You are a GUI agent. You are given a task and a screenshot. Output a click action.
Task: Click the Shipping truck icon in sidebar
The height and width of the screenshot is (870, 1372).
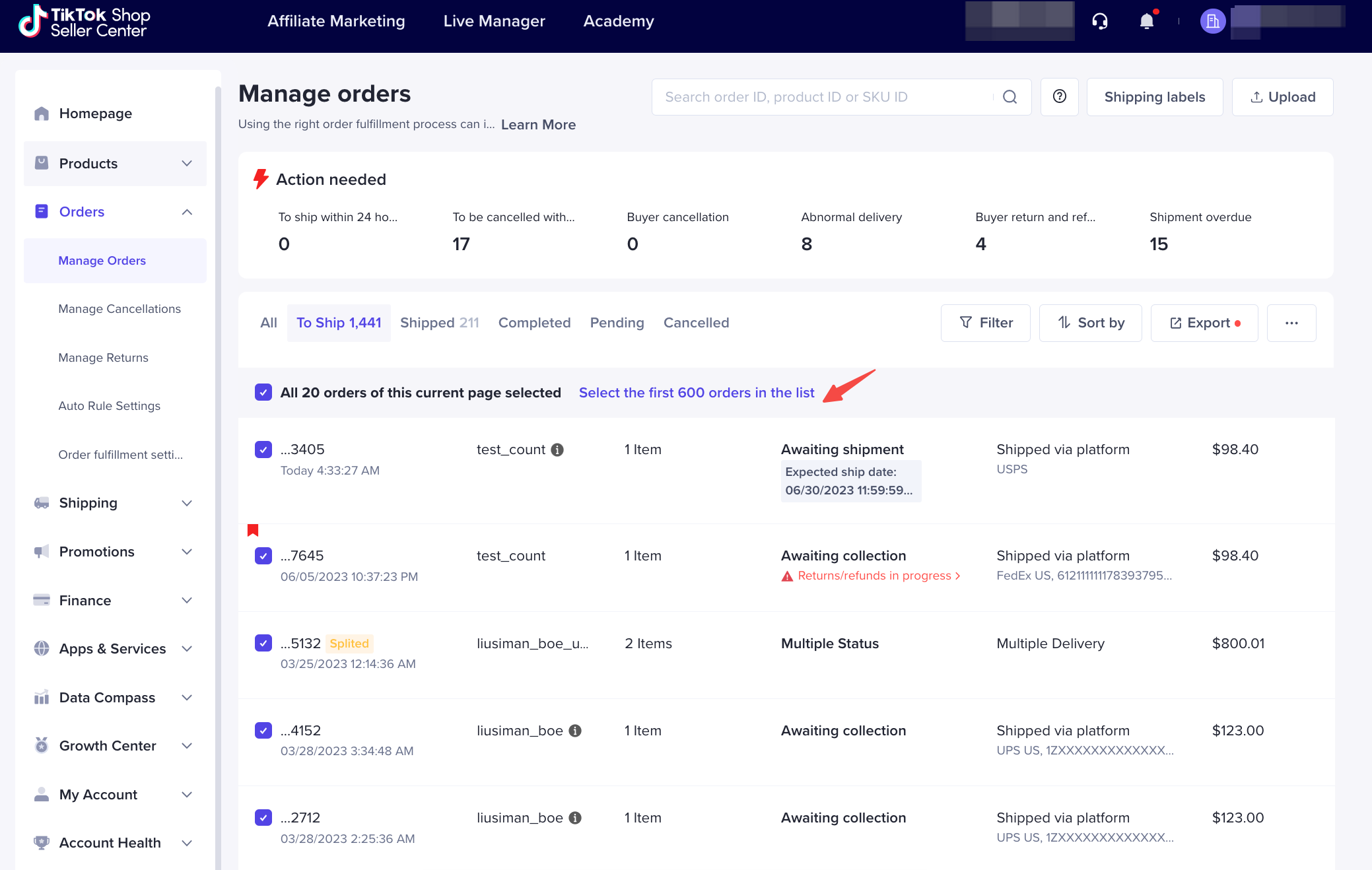point(42,503)
